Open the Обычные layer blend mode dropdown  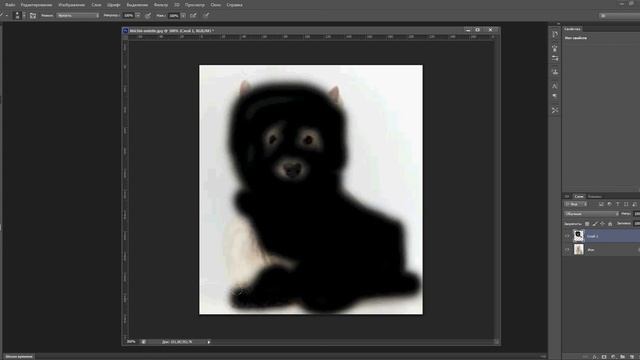click(x=591, y=214)
